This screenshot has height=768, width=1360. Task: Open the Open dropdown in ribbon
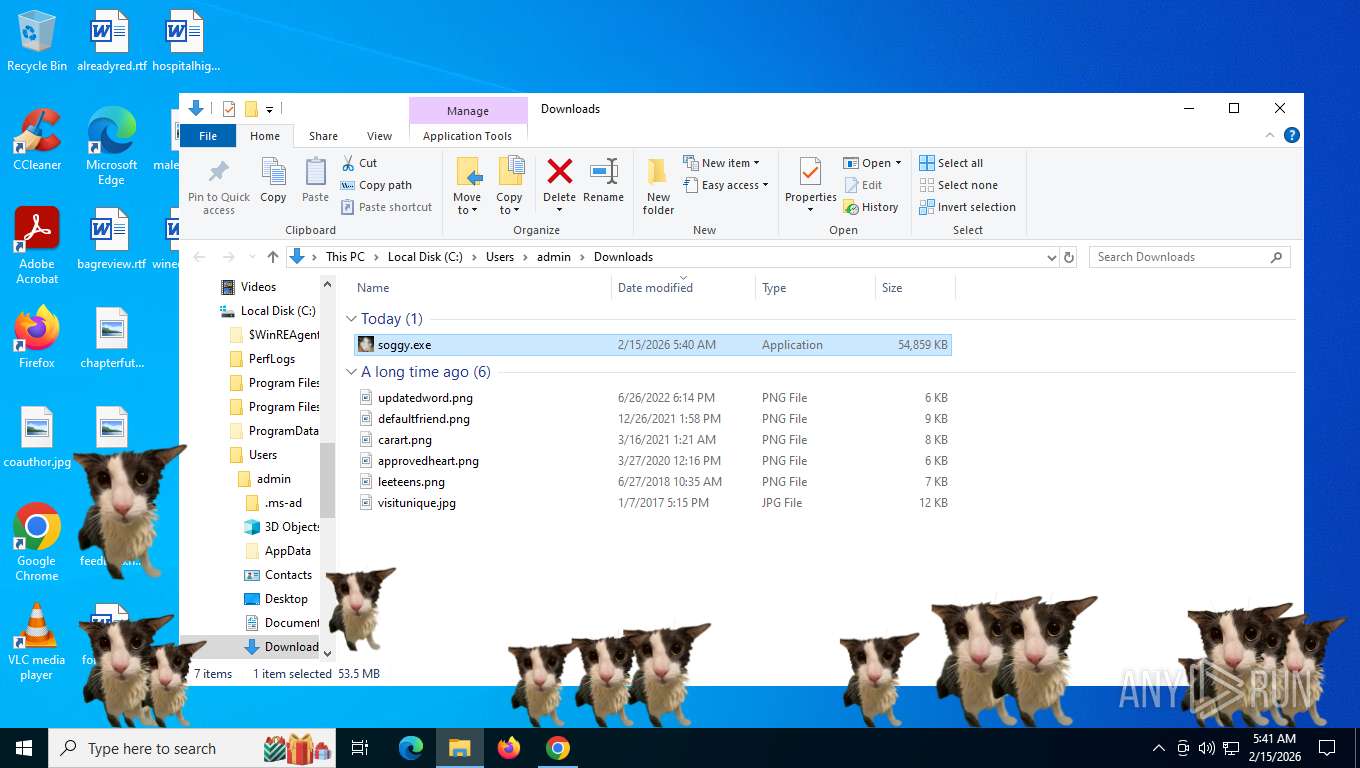point(872,163)
